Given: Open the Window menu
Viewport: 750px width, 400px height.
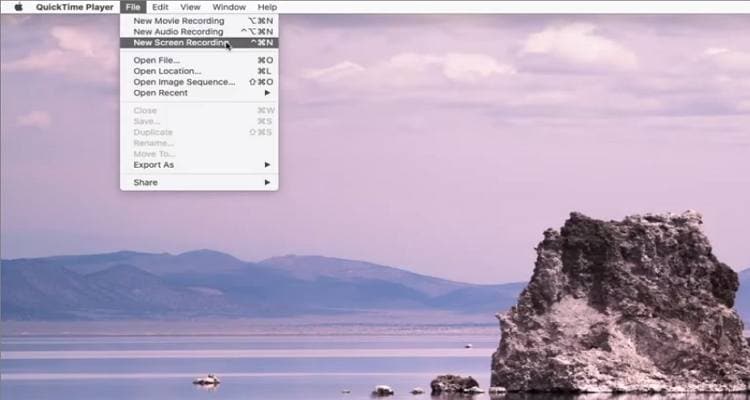Looking at the screenshot, I should pyautogui.click(x=229, y=7).
